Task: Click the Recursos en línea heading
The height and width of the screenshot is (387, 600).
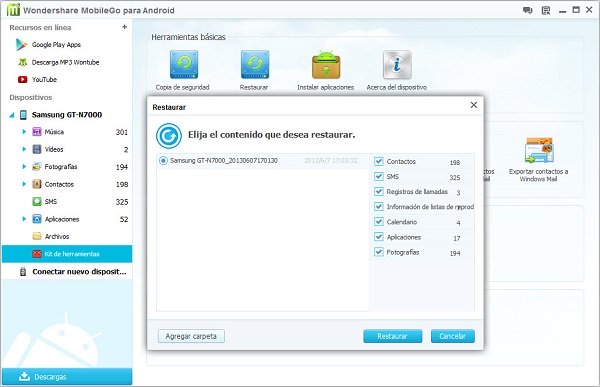Action: pyautogui.click(x=40, y=28)
